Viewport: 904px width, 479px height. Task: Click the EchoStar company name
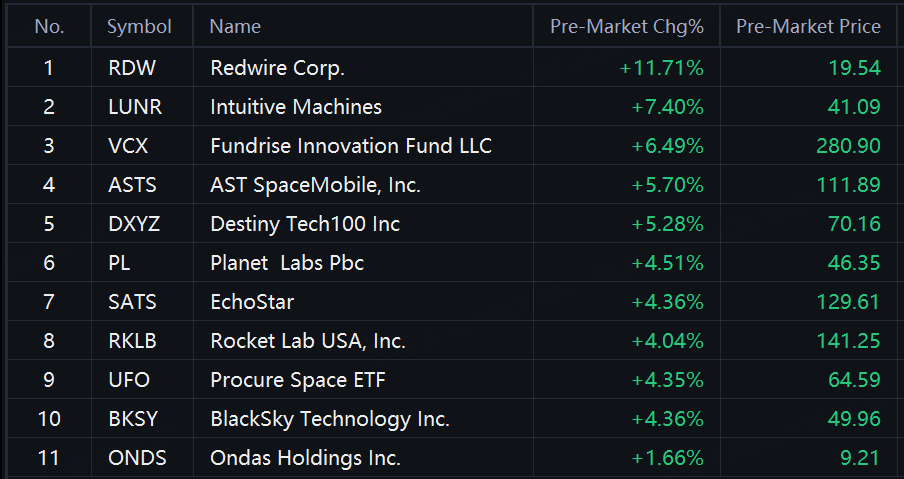(252, 301)
